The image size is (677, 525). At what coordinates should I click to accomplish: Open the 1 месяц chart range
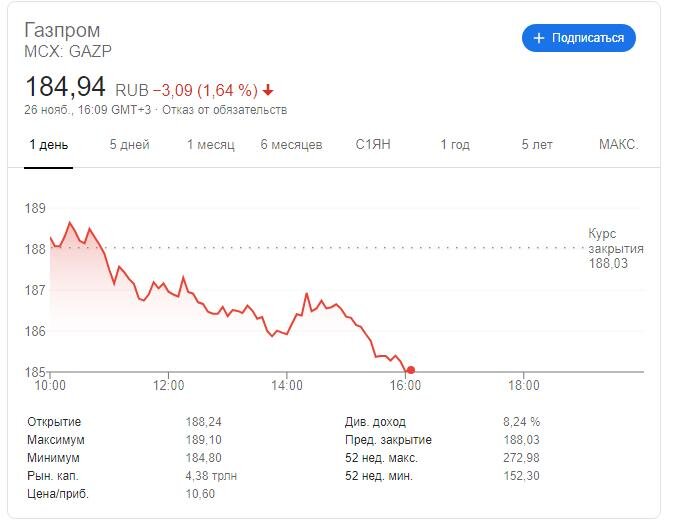[211, 145]
